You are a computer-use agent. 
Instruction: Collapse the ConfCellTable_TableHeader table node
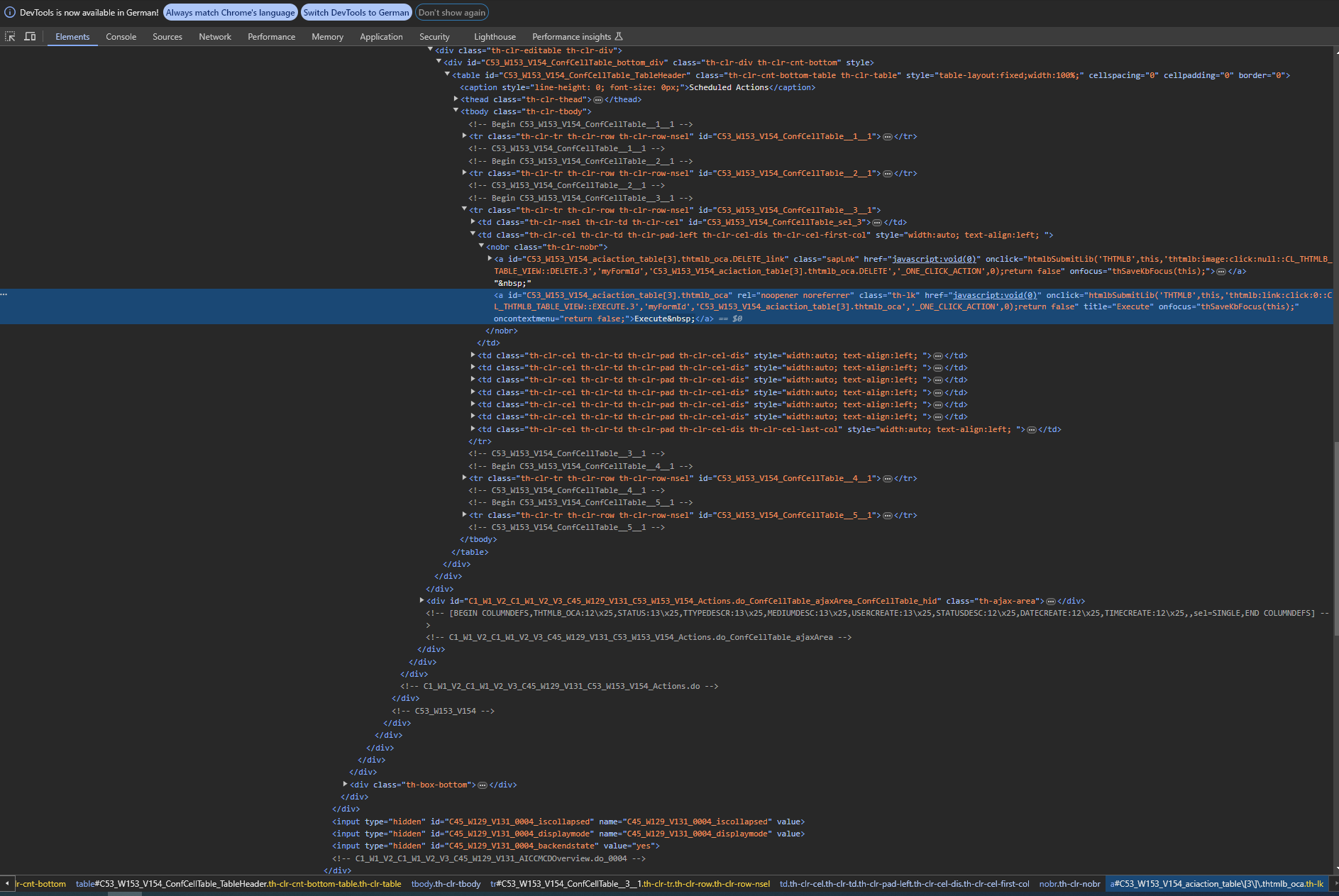click(447, 74)
